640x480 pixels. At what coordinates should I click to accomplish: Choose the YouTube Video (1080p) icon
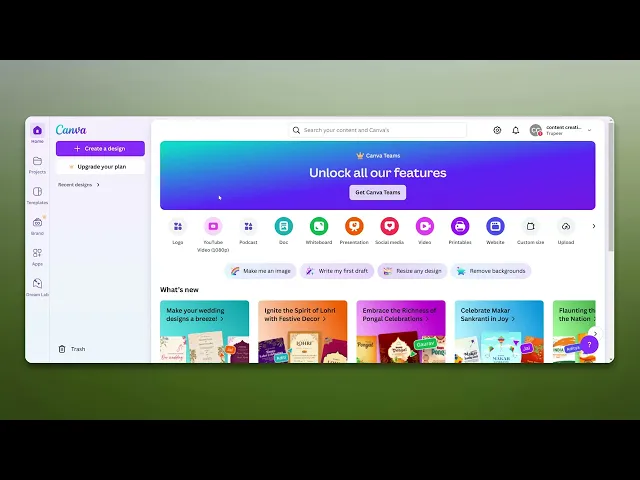coord(213,226)
